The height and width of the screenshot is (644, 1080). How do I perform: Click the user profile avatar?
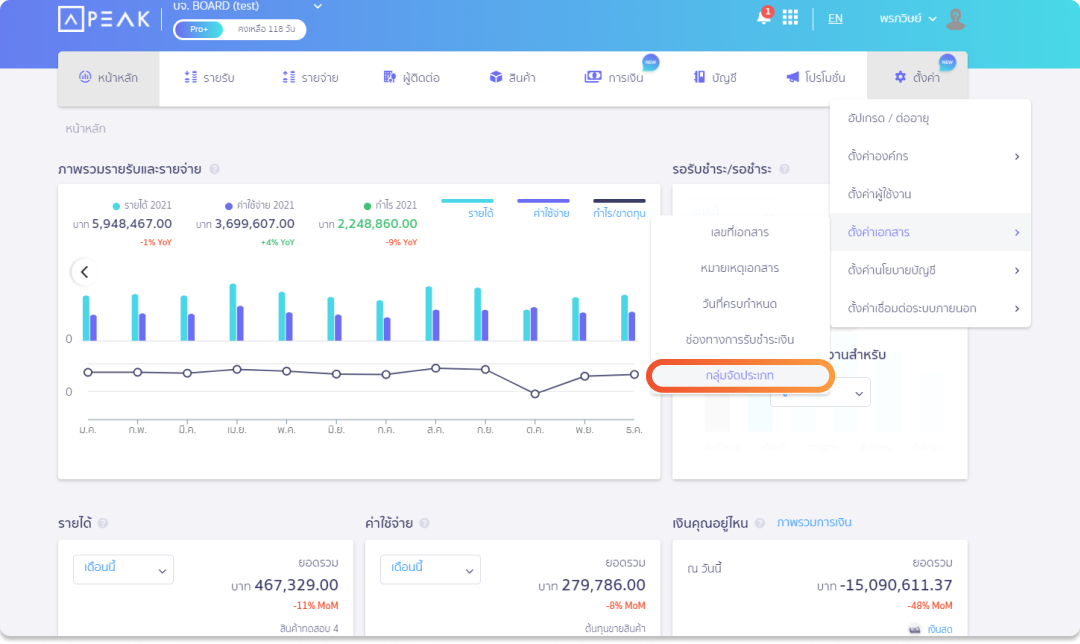[x=955, y=19]
